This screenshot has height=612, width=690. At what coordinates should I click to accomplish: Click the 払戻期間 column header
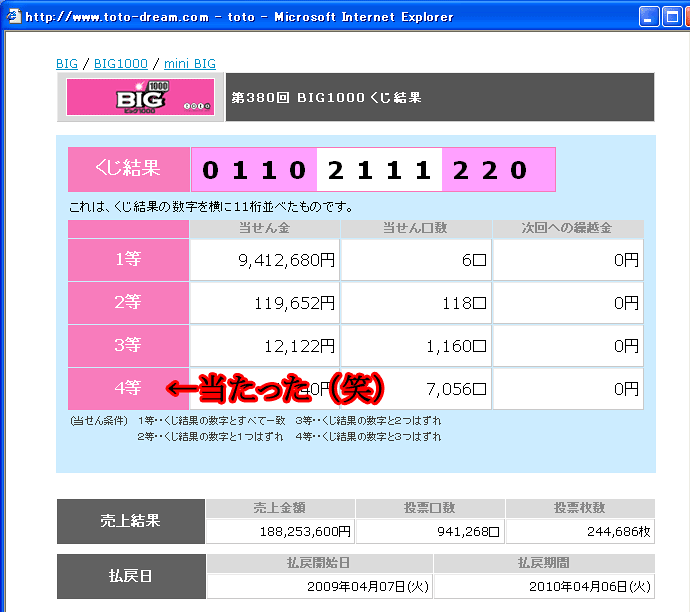544,563
